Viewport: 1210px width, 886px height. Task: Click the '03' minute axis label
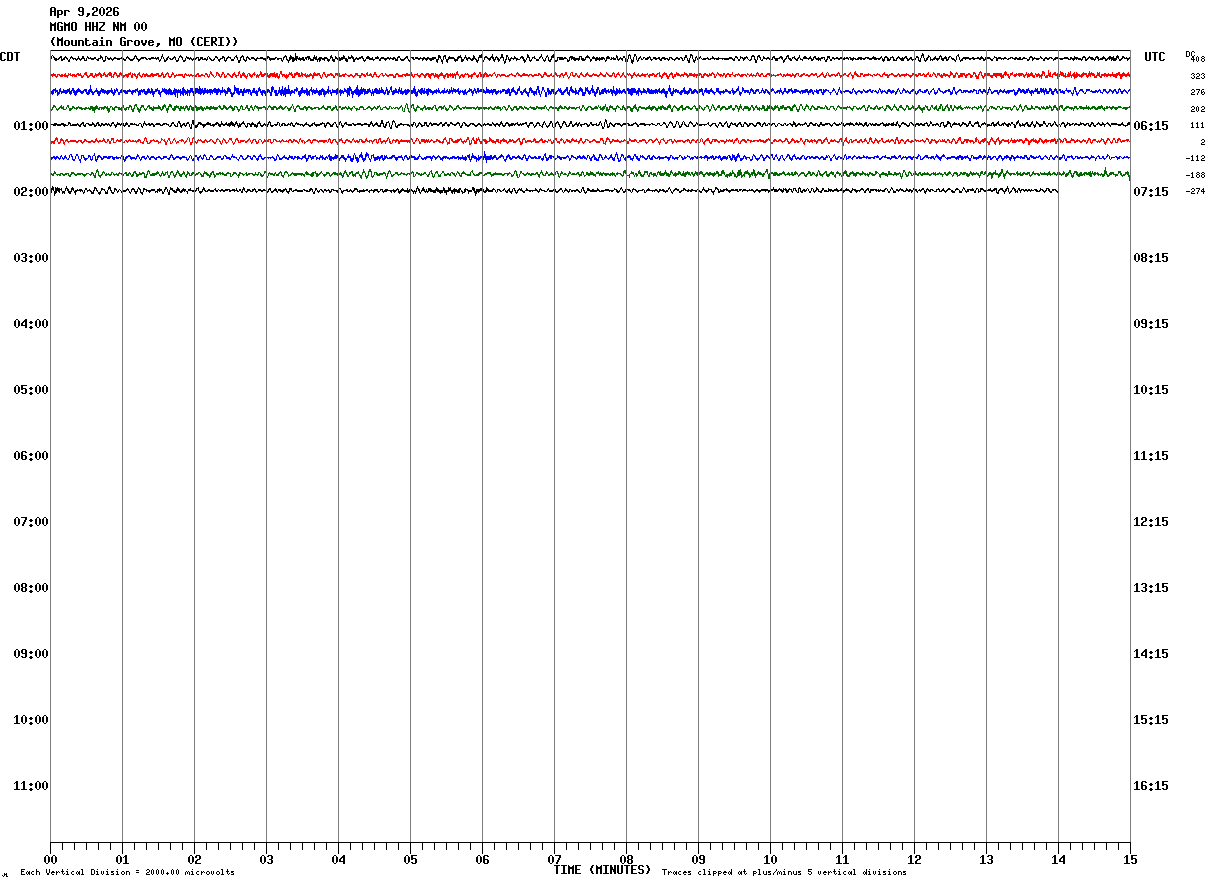[x=266, y=860]
